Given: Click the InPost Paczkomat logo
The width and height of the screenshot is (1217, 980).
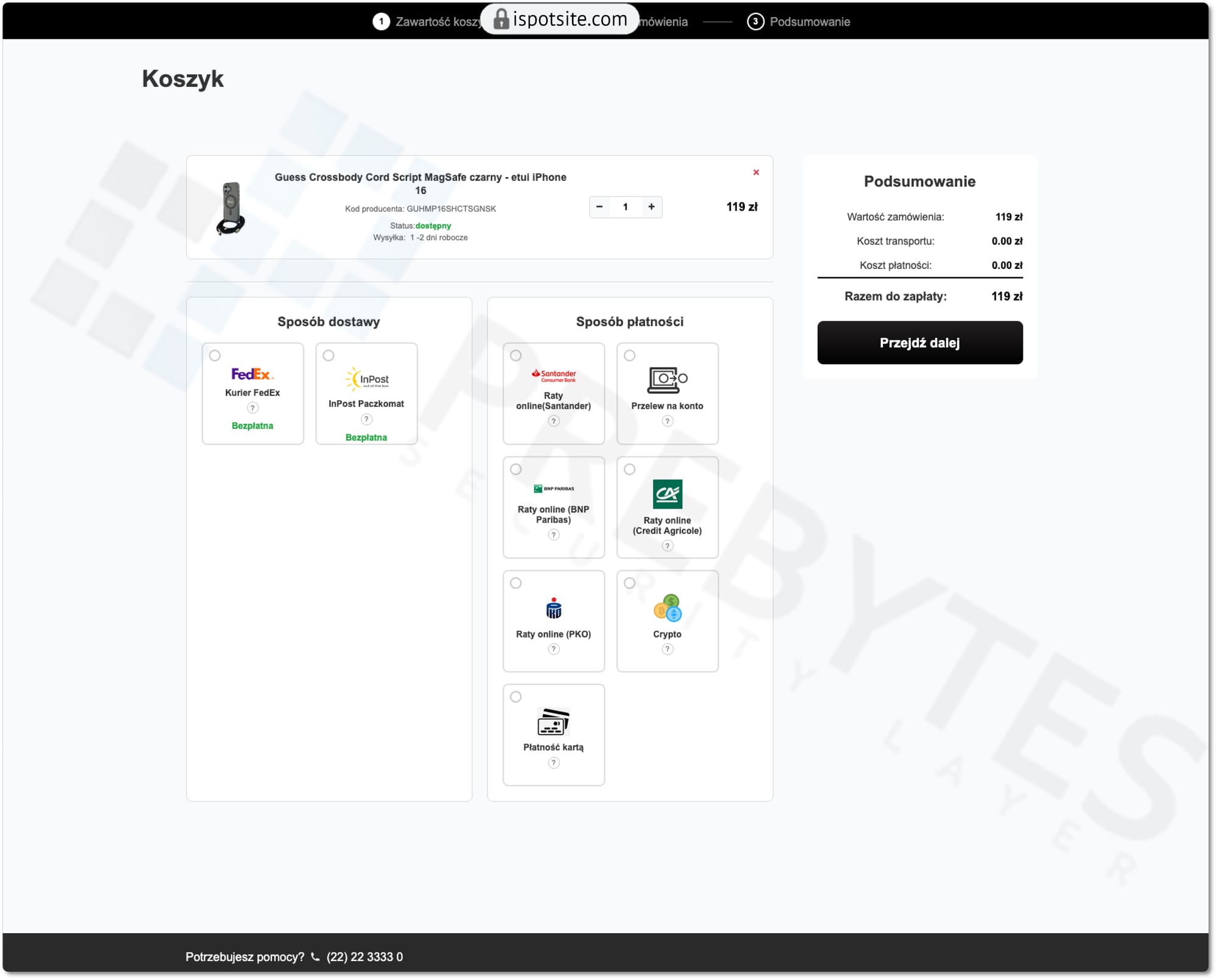Looking at the screenshot, I should 367,379.
